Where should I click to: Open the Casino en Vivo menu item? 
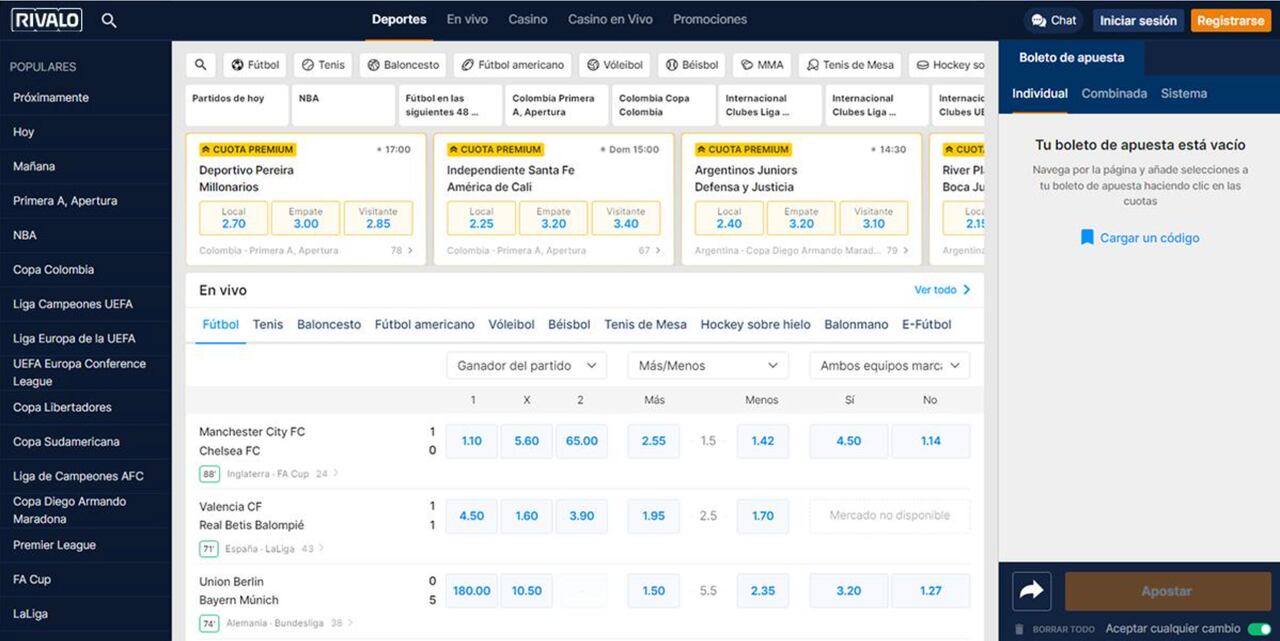610,19
